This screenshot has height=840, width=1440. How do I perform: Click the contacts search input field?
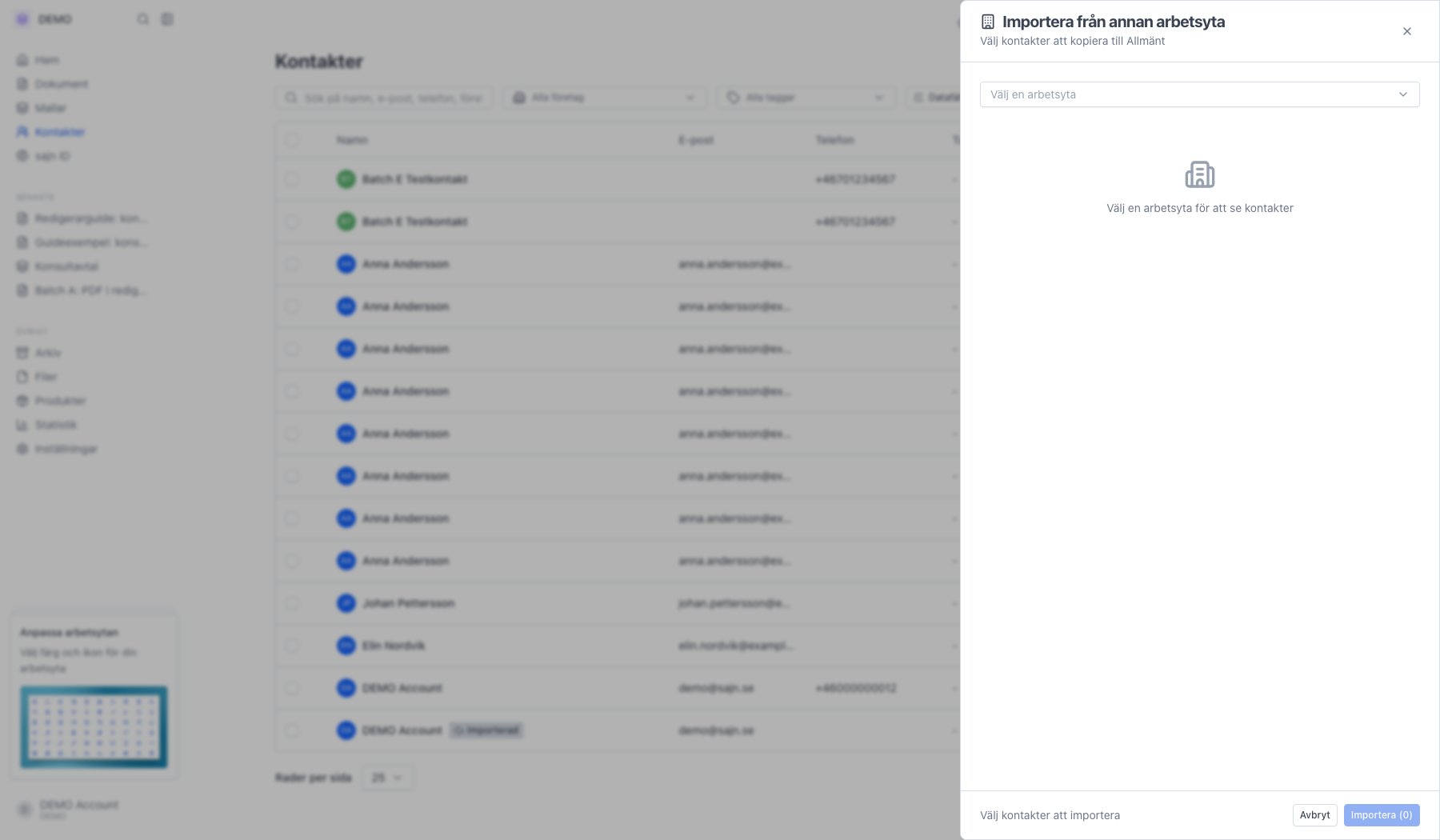[384, 98]
